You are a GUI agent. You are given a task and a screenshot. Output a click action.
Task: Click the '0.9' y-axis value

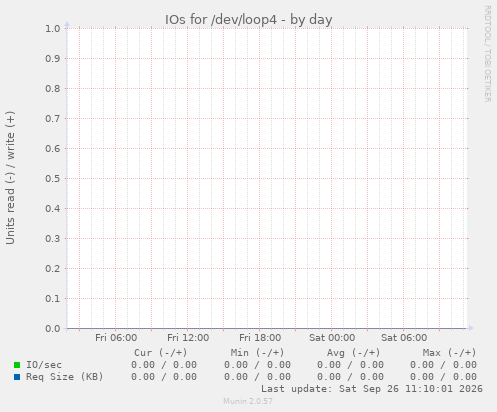pos(53,58)
